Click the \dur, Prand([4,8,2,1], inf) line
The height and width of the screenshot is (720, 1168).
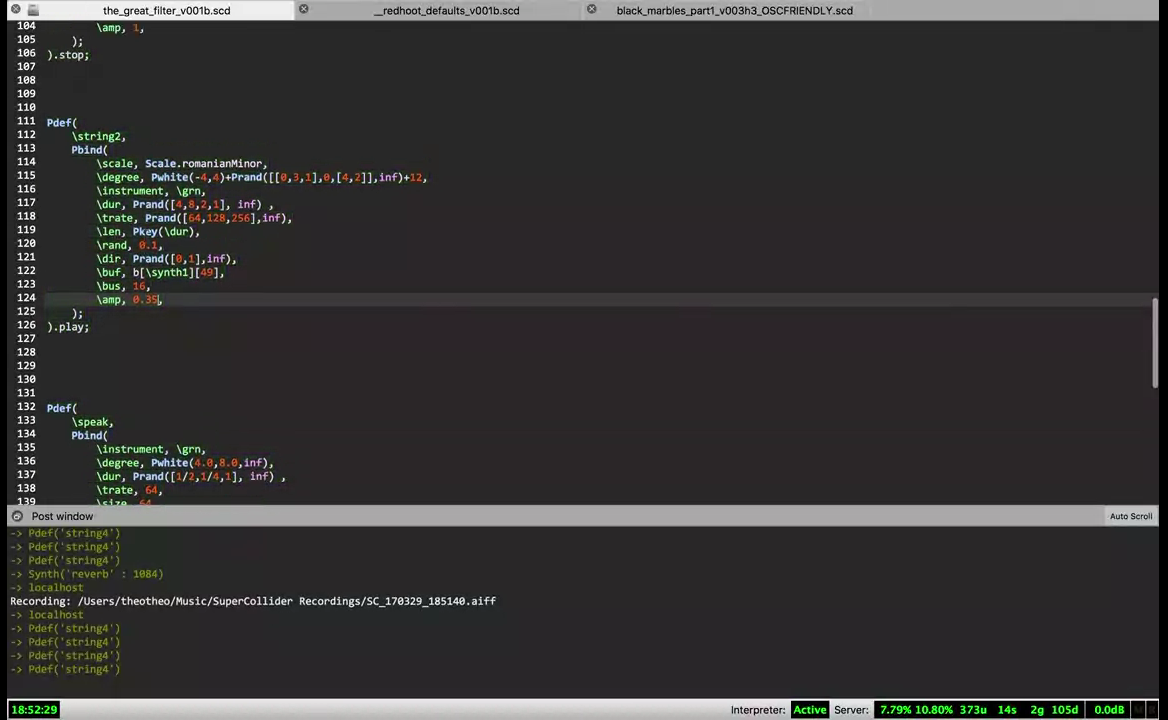[185, 204]
